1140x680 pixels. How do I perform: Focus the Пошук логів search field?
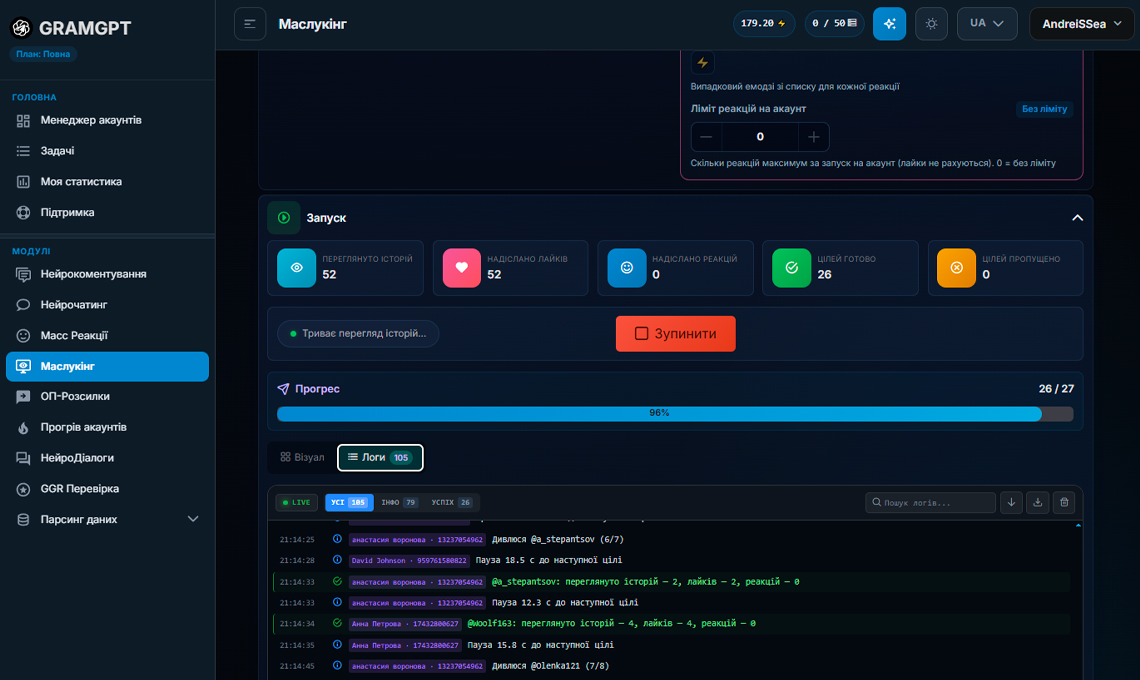930,503
